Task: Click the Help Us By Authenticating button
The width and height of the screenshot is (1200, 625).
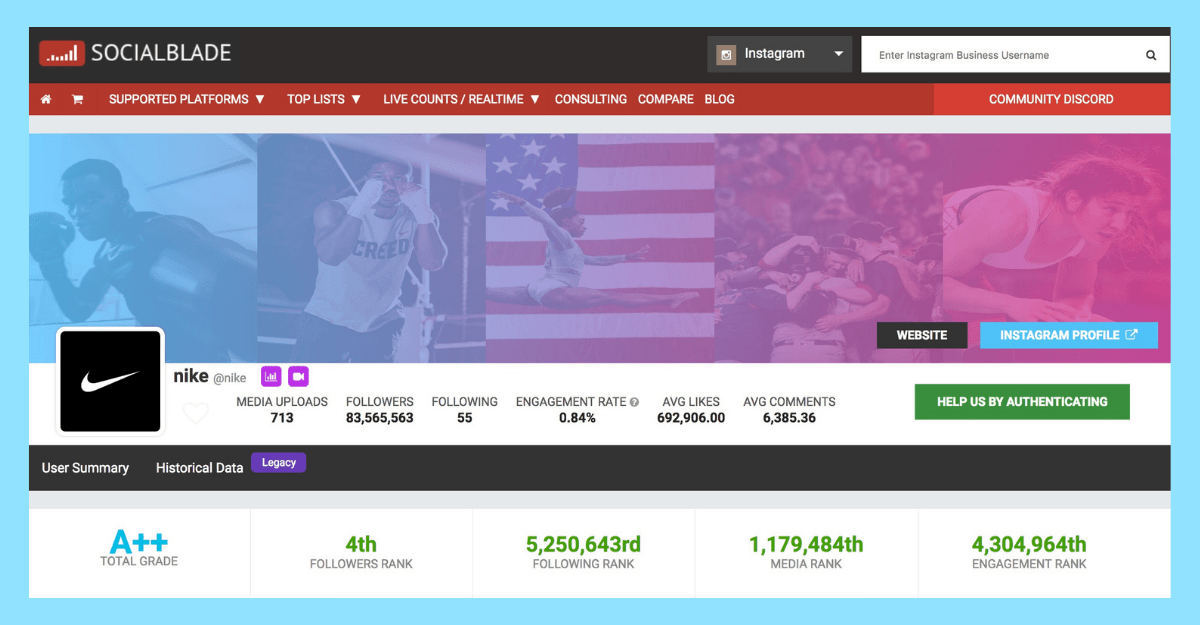Action: pyautogui.click(x=1021, y=401)
